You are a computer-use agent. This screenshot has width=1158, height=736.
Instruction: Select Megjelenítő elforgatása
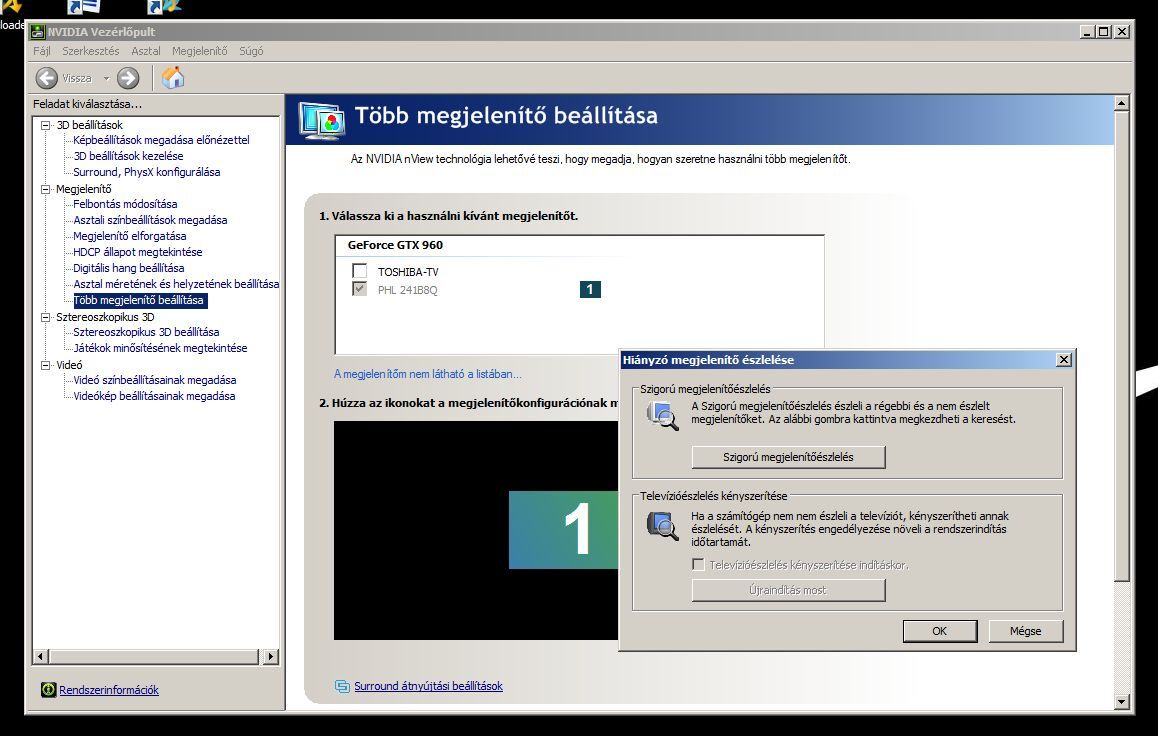pyautogui.click(x=129, y=235)
